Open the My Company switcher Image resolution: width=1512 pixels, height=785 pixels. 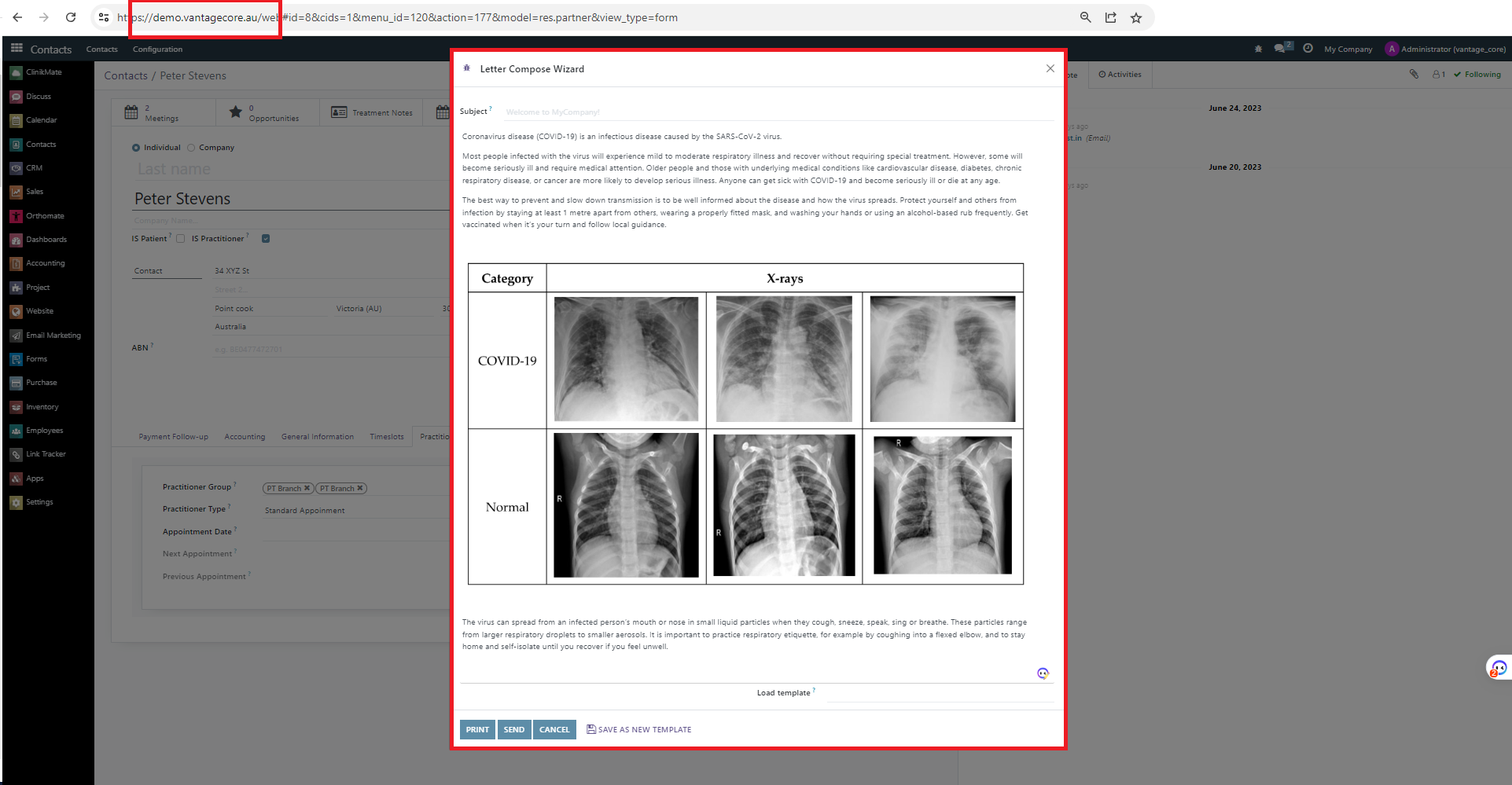point(1348,49)
